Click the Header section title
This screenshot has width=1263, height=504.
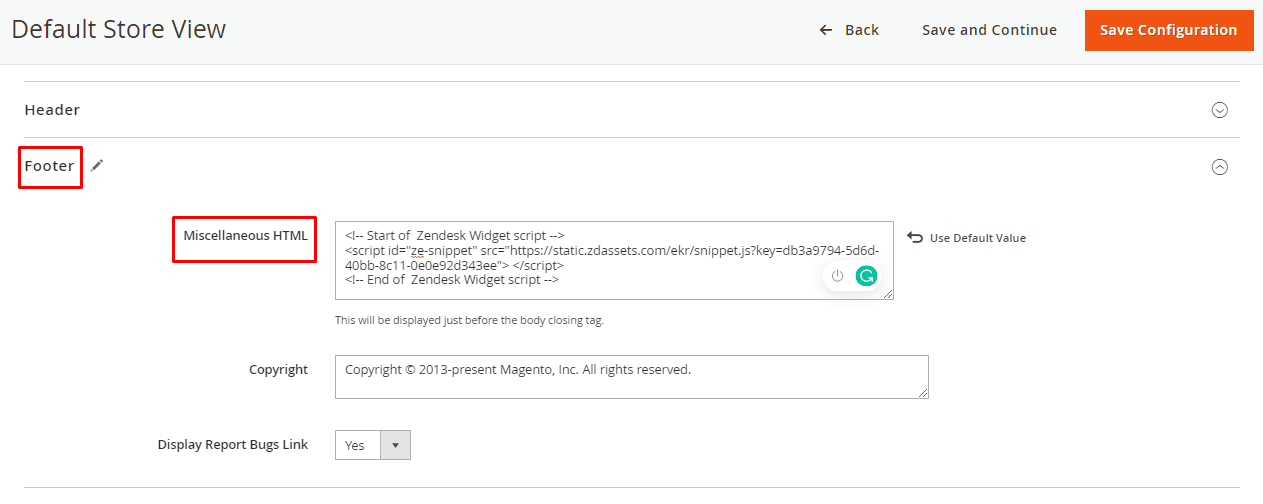point(52,110)
